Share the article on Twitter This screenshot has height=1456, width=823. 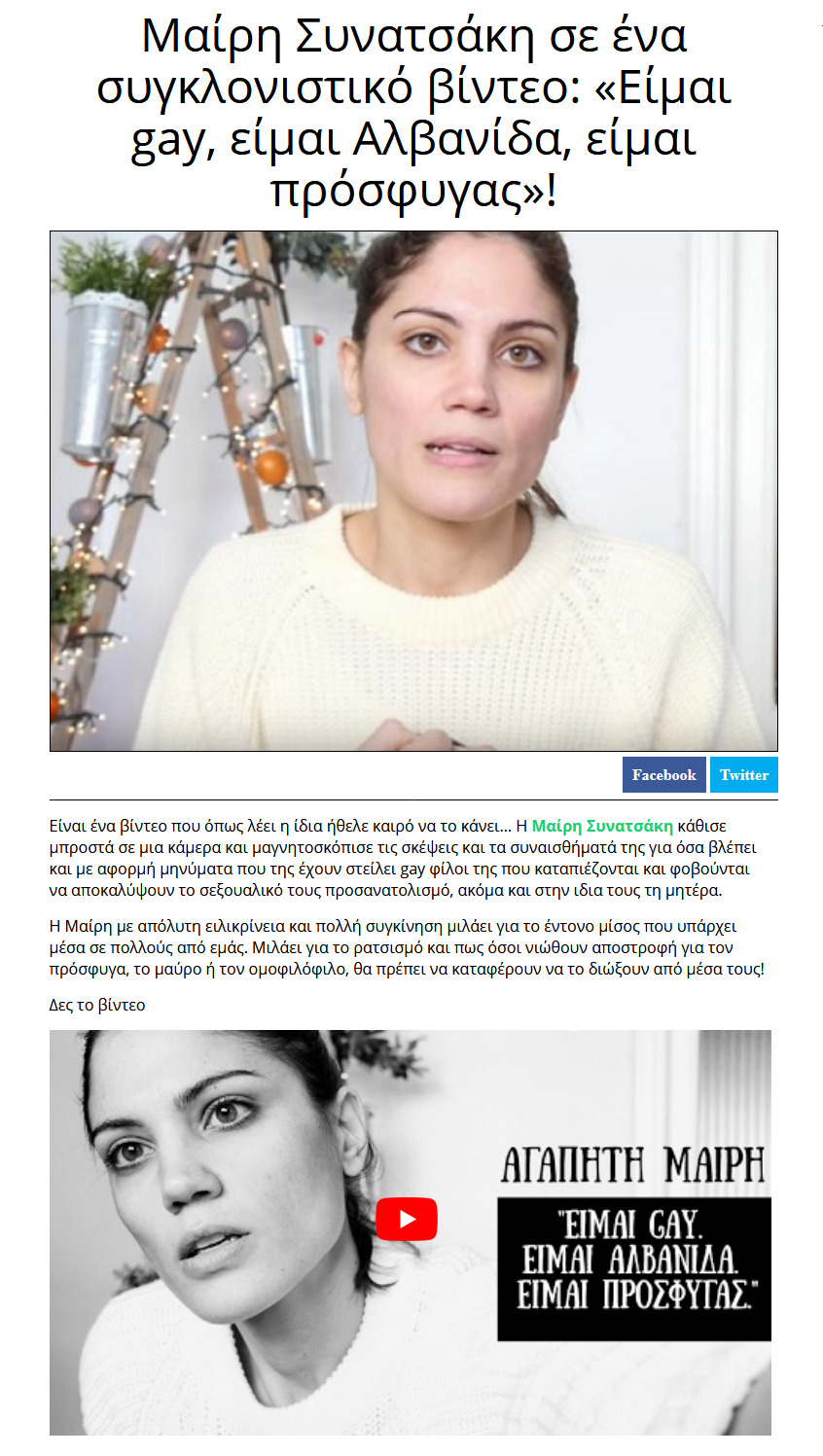pyautogui.click(x=744, y=775)
